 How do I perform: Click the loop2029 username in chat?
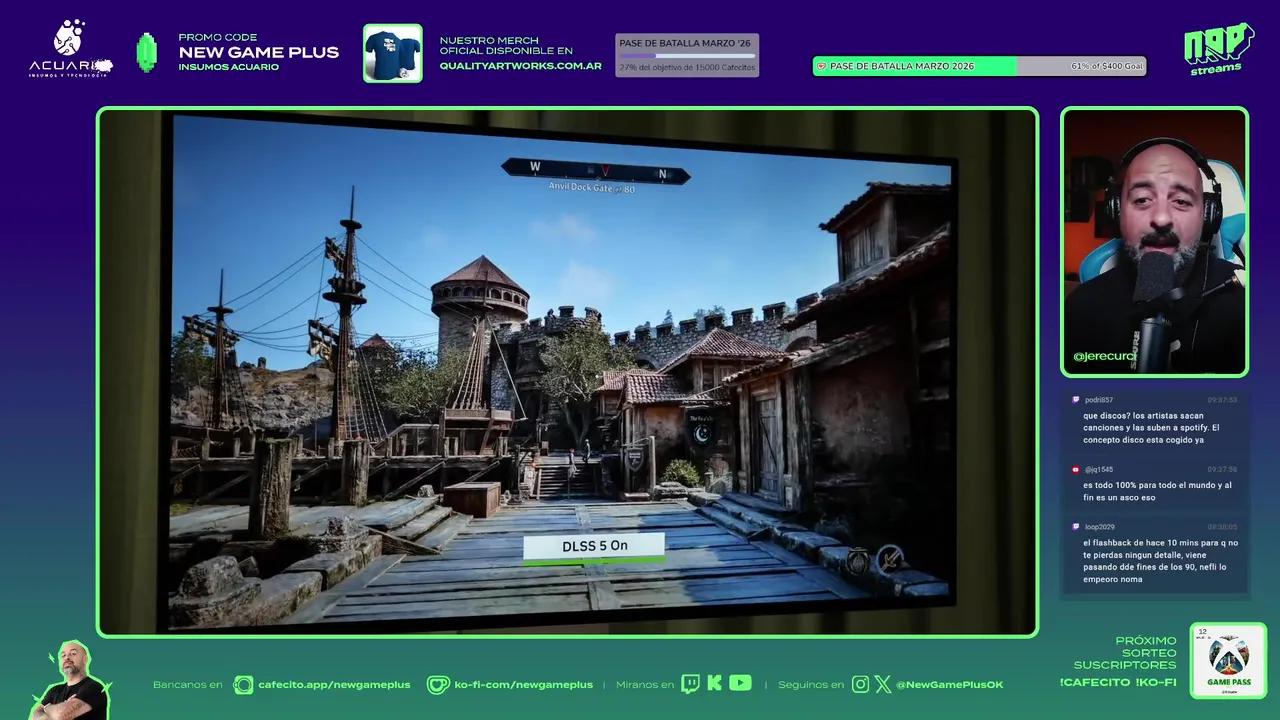tap(1099, 527)
